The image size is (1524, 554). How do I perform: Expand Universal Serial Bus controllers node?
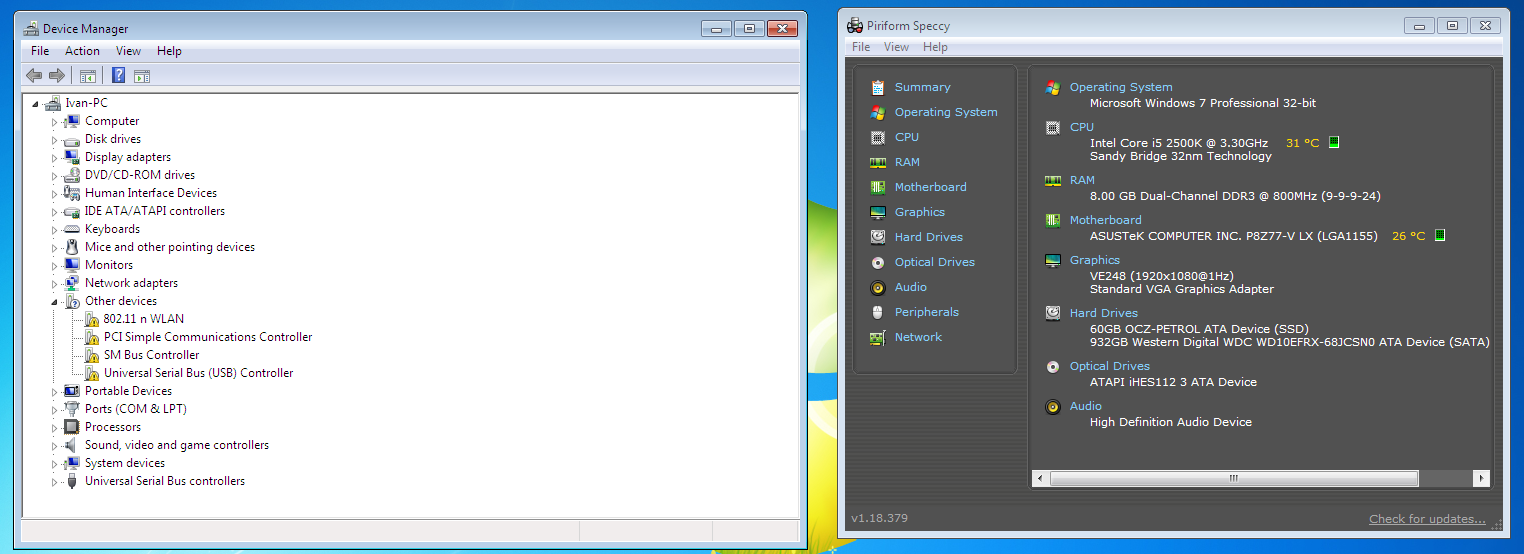tap(55, 481)
